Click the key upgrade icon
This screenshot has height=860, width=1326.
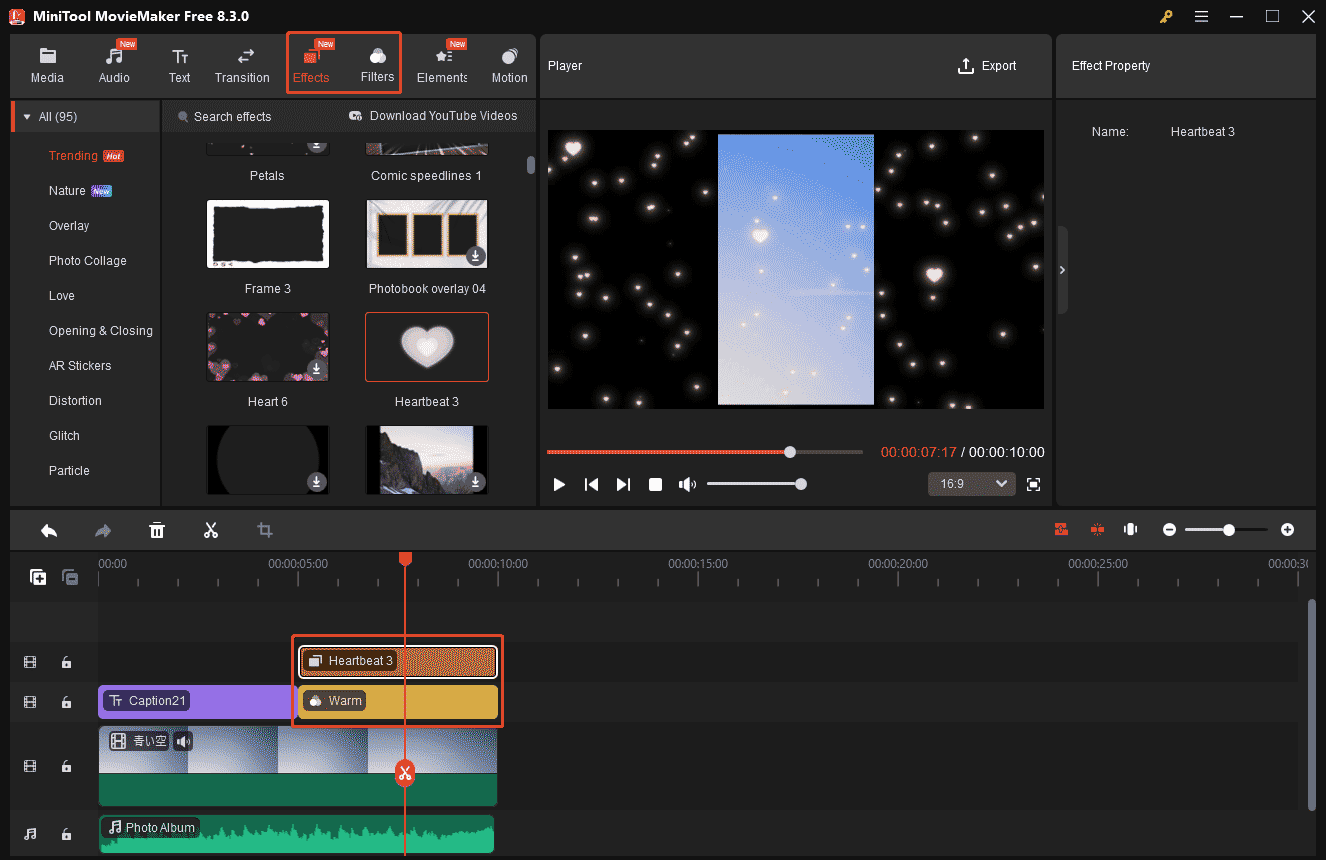click(1166, 16)
